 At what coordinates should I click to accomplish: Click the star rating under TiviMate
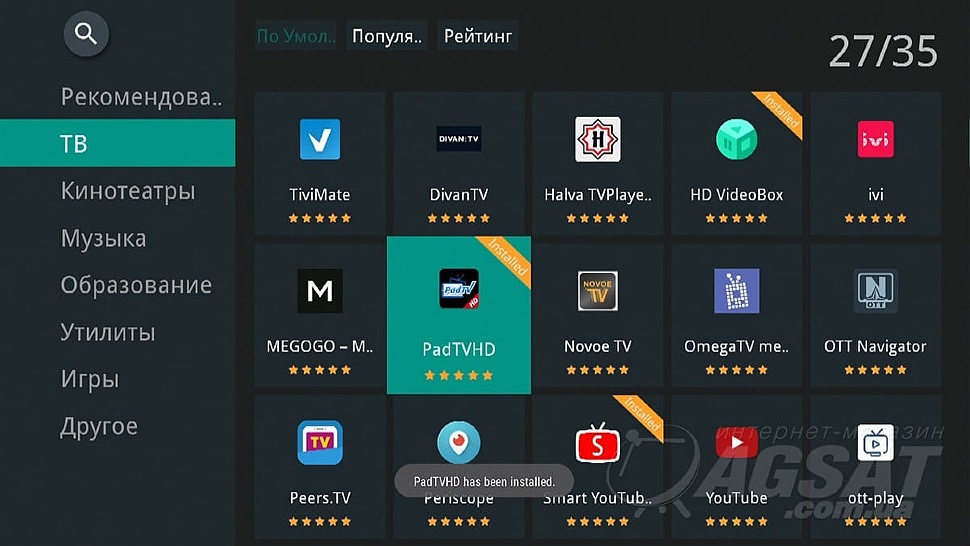(x=320, y=218)
